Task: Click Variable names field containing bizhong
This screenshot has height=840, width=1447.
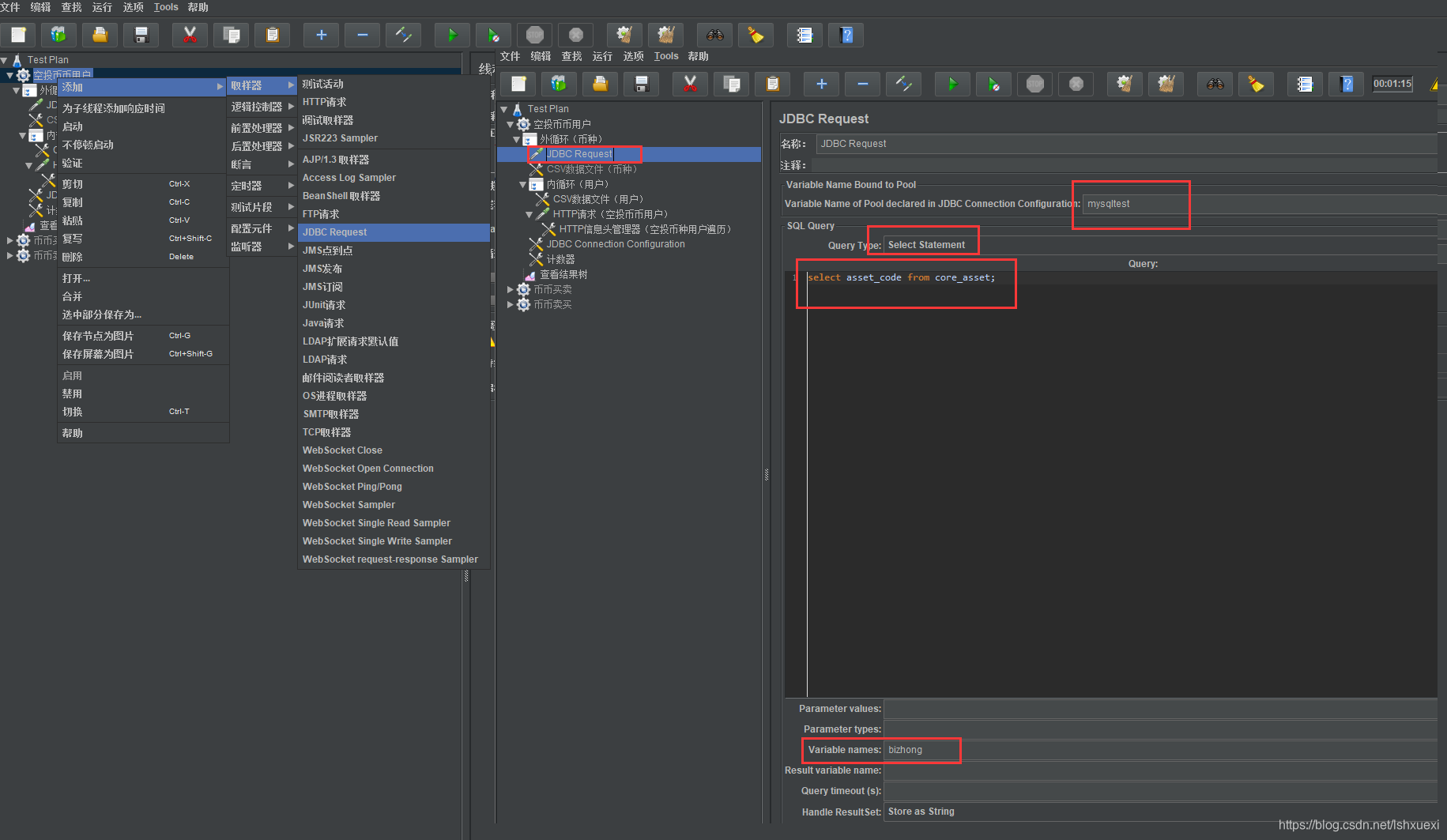Action: [x=1160, y=750]
